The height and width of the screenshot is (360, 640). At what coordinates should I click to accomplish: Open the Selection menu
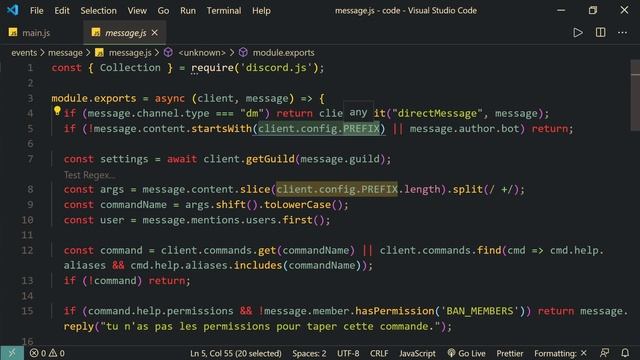pos(98,11)
